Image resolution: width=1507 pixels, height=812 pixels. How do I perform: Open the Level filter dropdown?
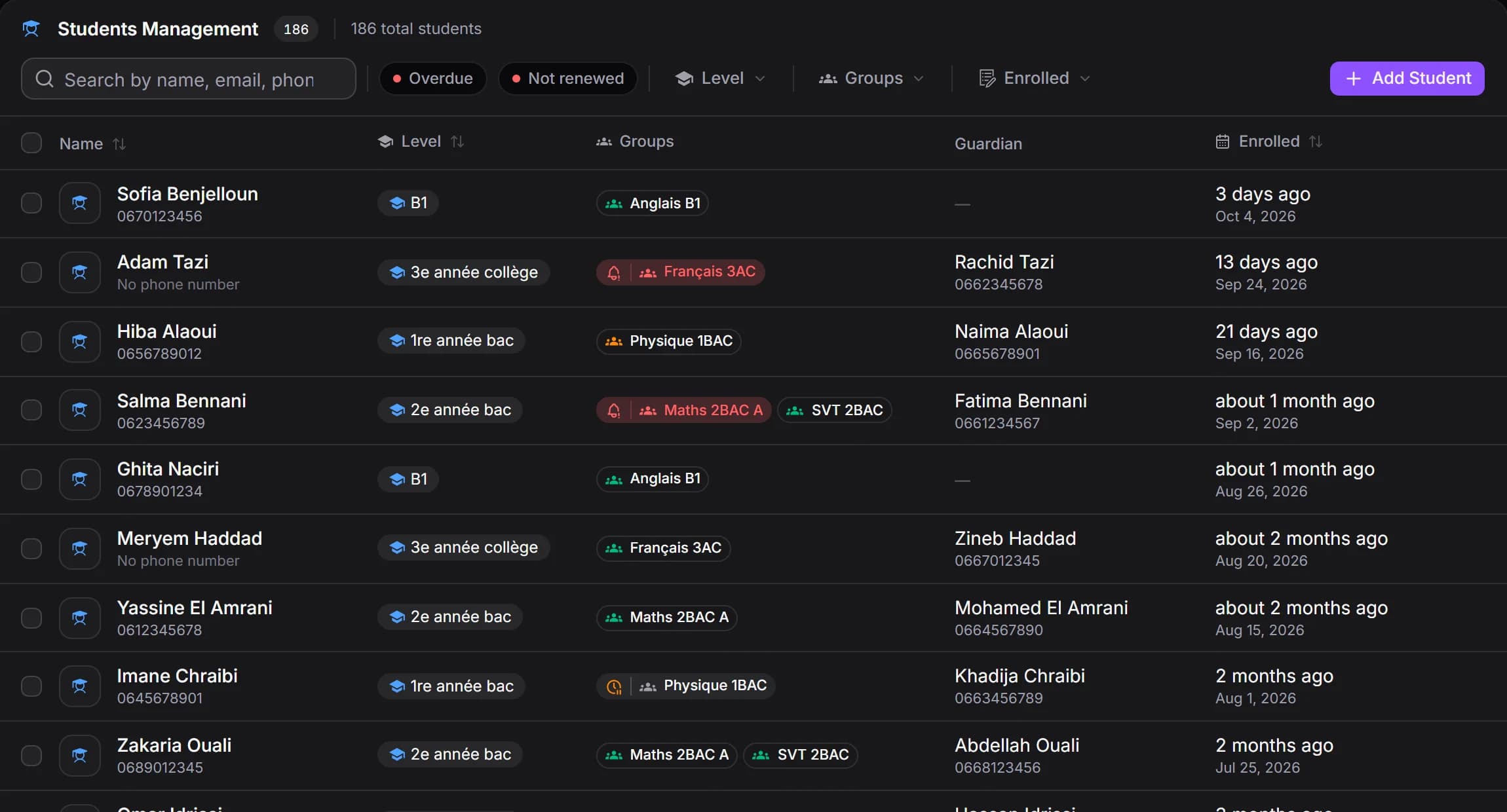(x=721, y=79)
